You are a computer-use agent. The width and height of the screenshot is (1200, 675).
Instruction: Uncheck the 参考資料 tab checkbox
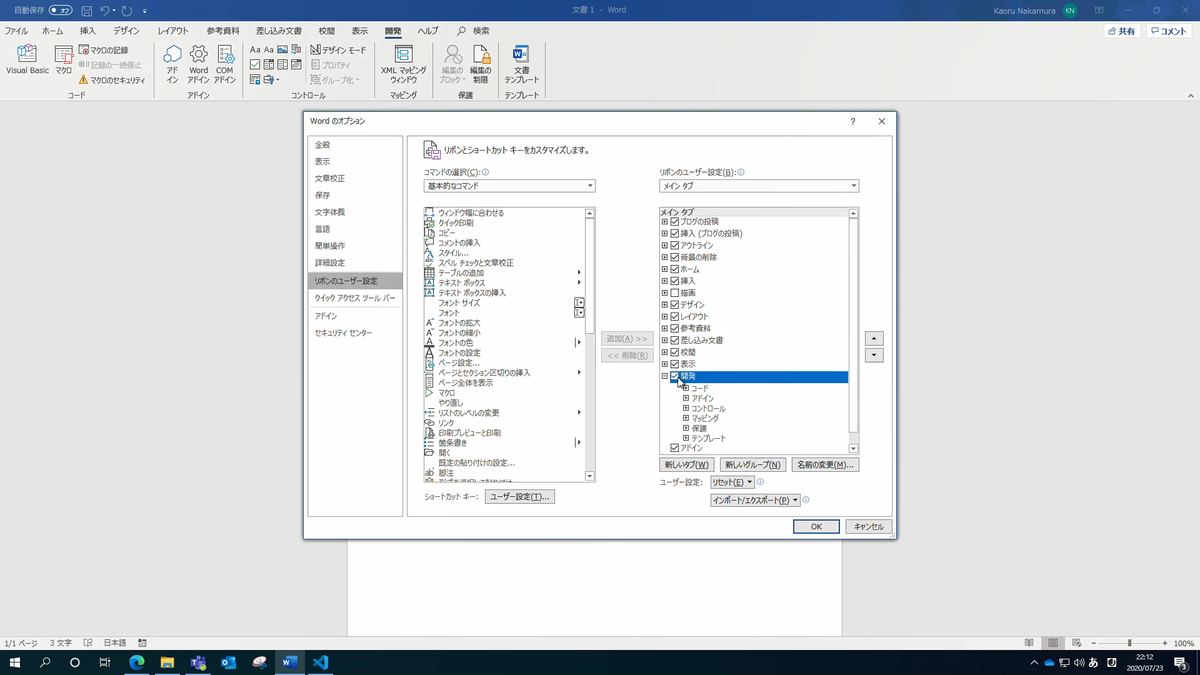point(675,329)
